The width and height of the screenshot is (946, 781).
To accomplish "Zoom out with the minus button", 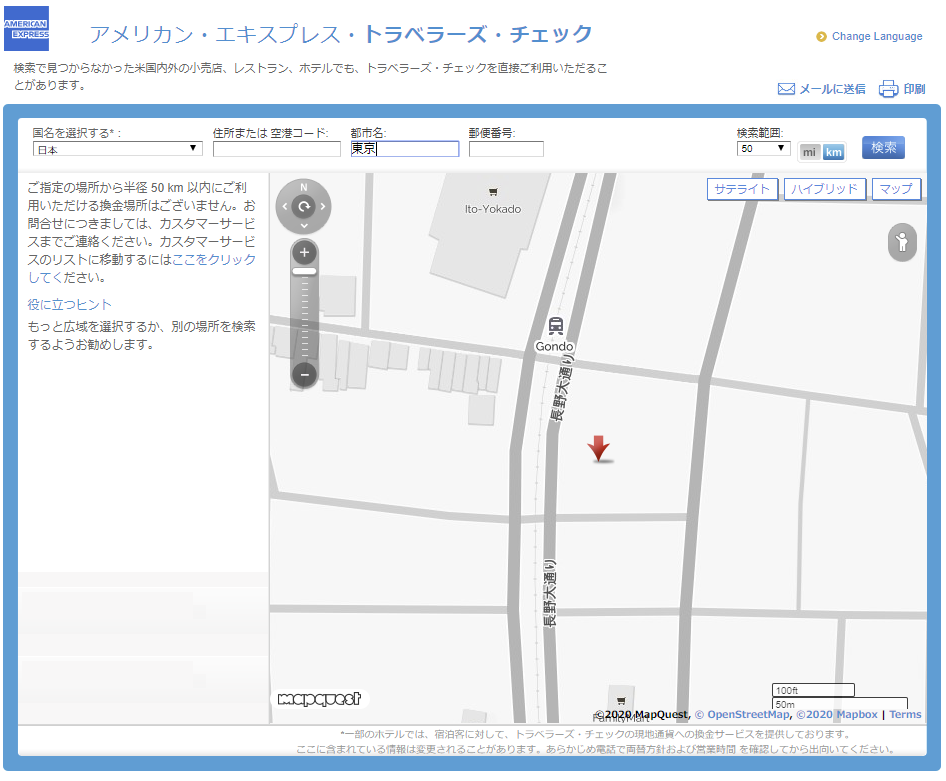I will pos(304,375).
